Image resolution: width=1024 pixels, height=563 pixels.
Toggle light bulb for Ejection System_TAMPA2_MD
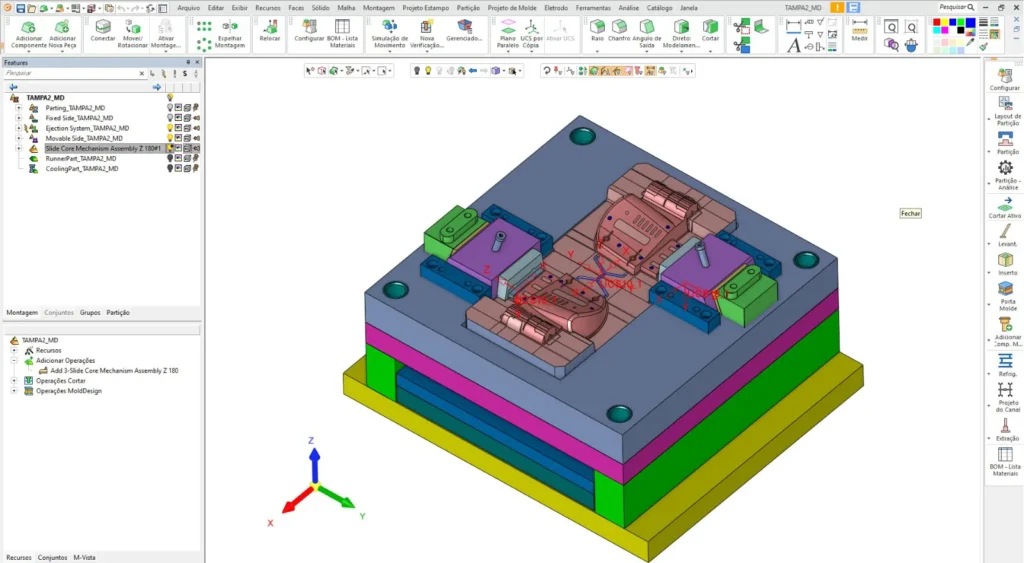coord(170,128)
